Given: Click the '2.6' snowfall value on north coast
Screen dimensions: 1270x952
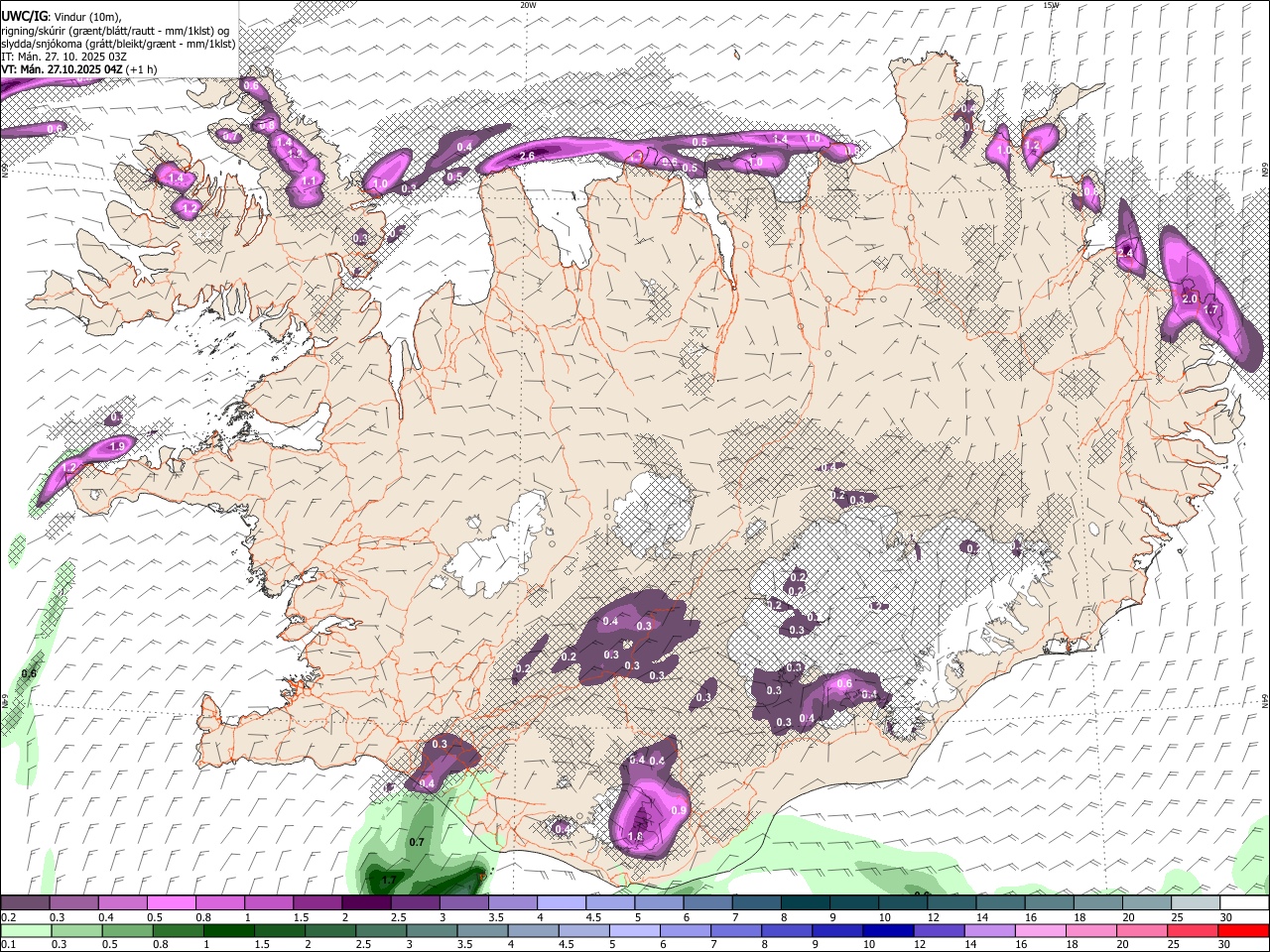Looking at the screenshot, I should coord(527,157).
